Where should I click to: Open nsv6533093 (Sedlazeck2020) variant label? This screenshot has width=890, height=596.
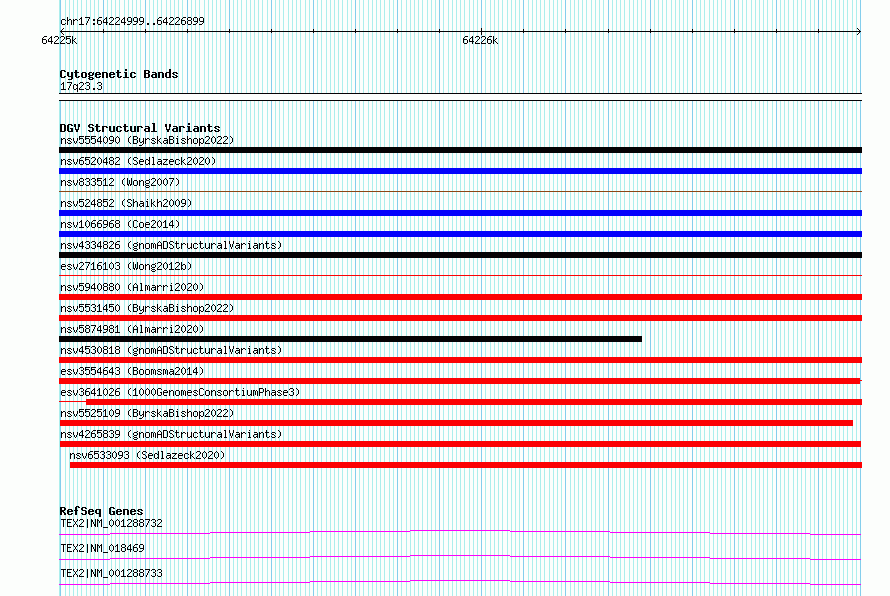click(147, 455)
